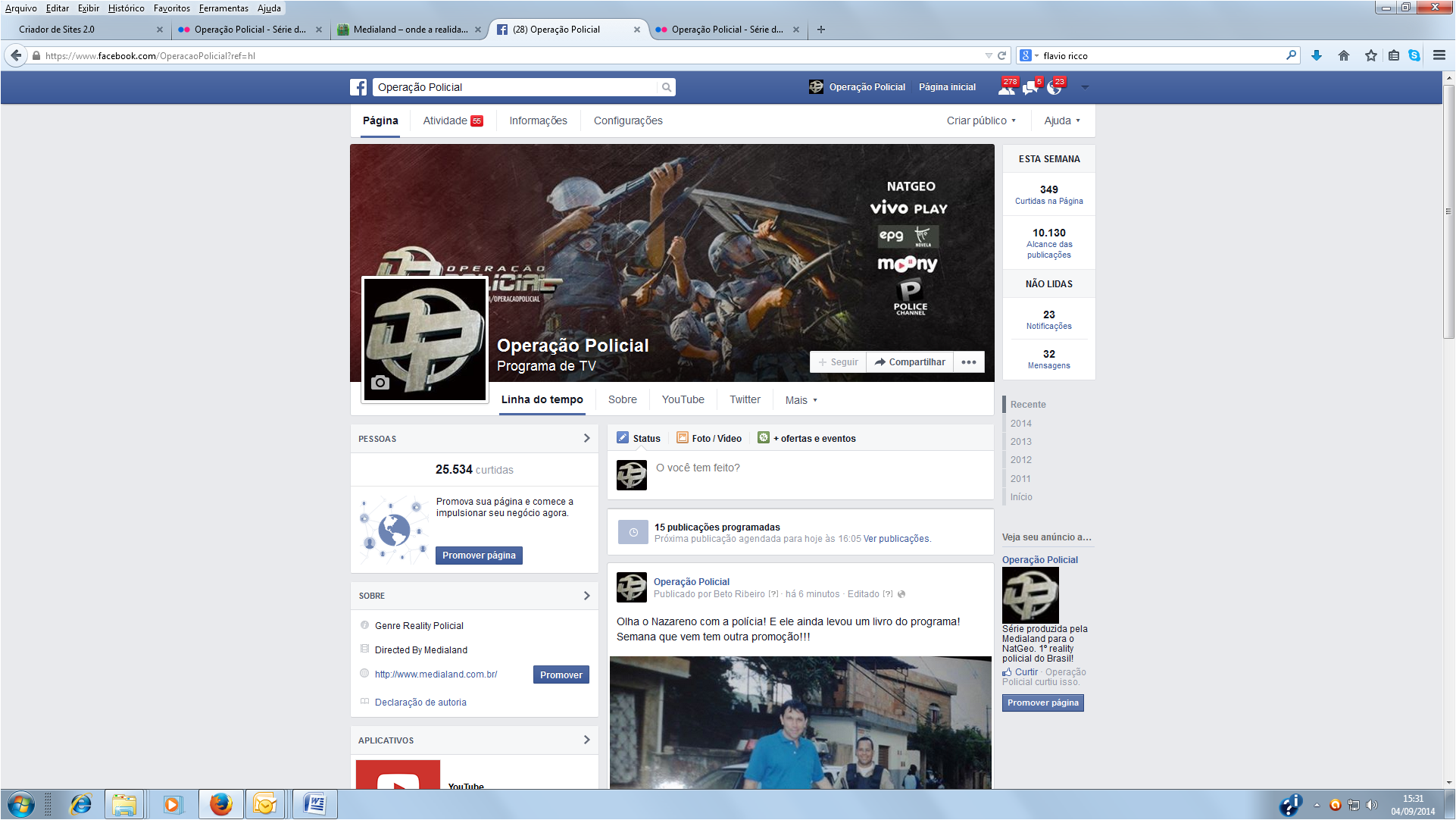This screenshot has width=1456, height=820.
Task: Expand the Pessoas section chevron
Action: [x=586, y=438]
